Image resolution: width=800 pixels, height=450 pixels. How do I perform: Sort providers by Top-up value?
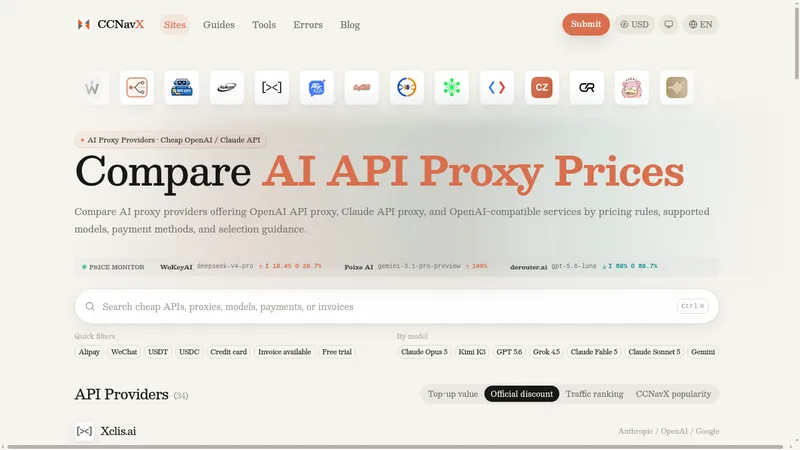coord(453,394)
